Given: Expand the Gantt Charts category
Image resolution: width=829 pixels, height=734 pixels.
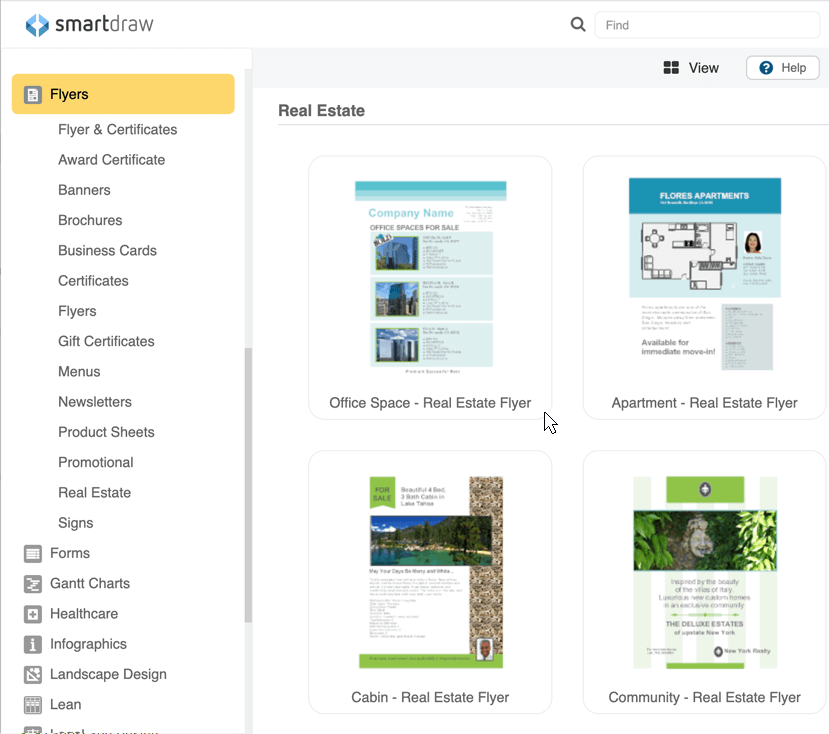Looking at the screenshot, I should pyautogui.click(x=90, y=583).
